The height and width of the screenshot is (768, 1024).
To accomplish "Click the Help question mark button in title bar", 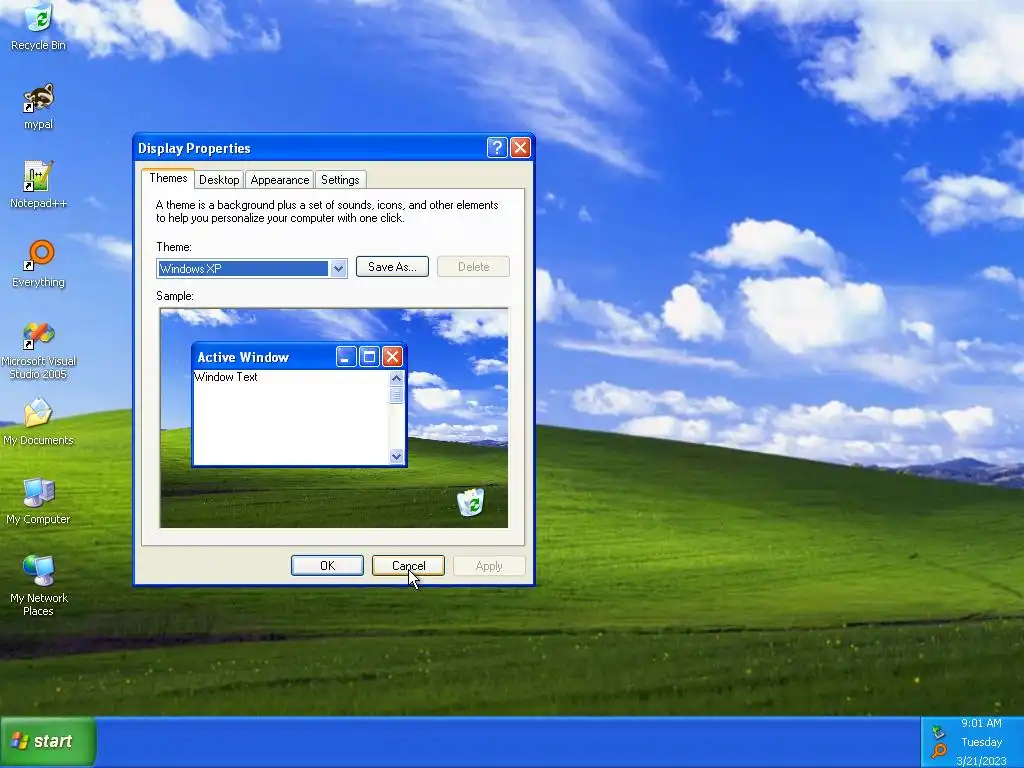I will pos(497,148).
